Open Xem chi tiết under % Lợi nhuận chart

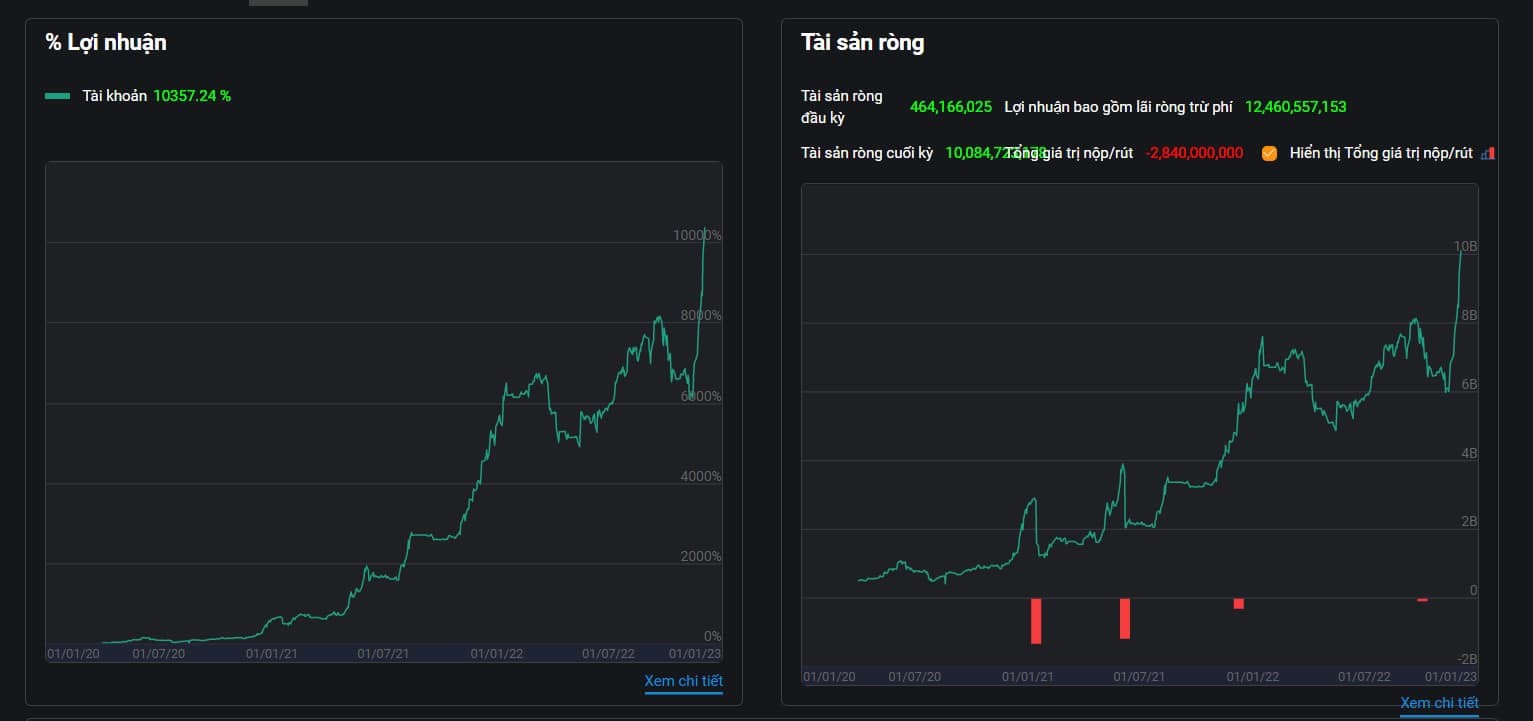[683, 681]
